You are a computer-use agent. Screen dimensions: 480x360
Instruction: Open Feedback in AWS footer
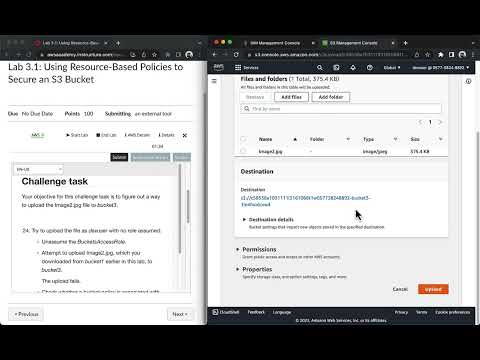(256, 312)
